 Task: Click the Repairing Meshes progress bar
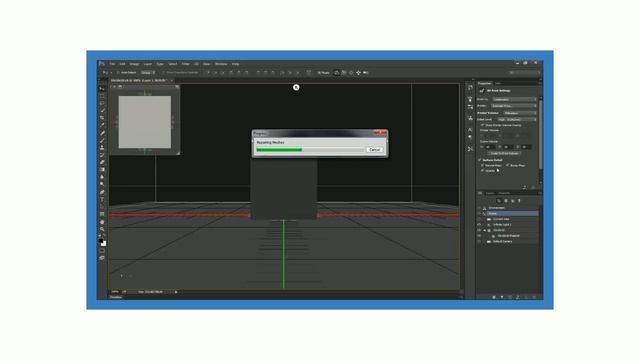coord(309,150)
